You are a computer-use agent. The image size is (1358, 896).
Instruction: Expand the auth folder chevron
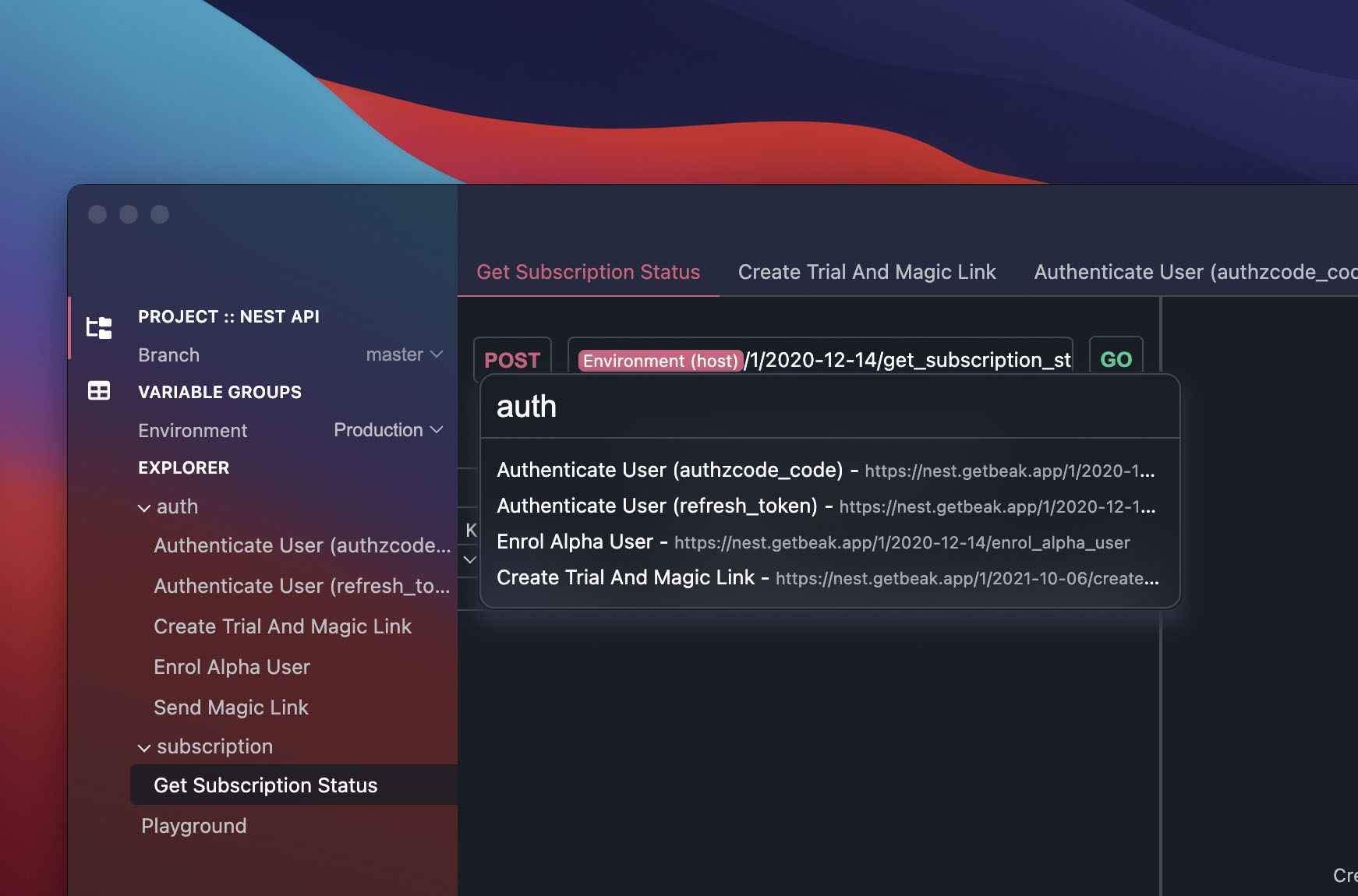144,506
